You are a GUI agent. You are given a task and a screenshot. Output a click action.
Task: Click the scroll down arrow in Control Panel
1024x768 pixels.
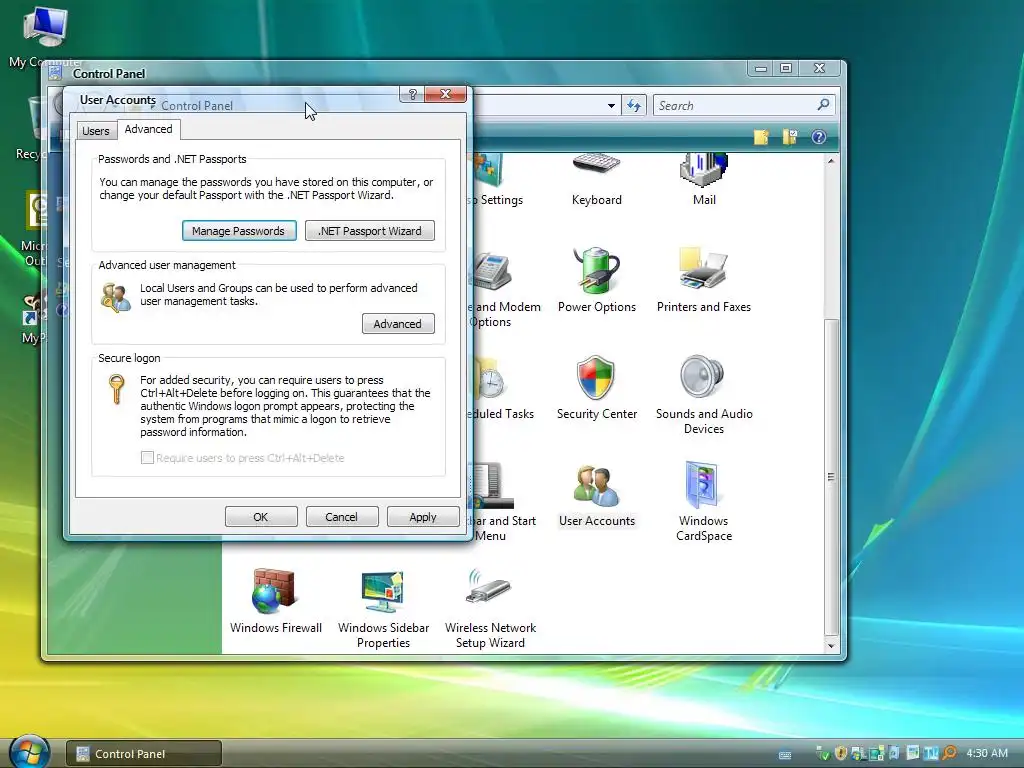tap(831, 645)
